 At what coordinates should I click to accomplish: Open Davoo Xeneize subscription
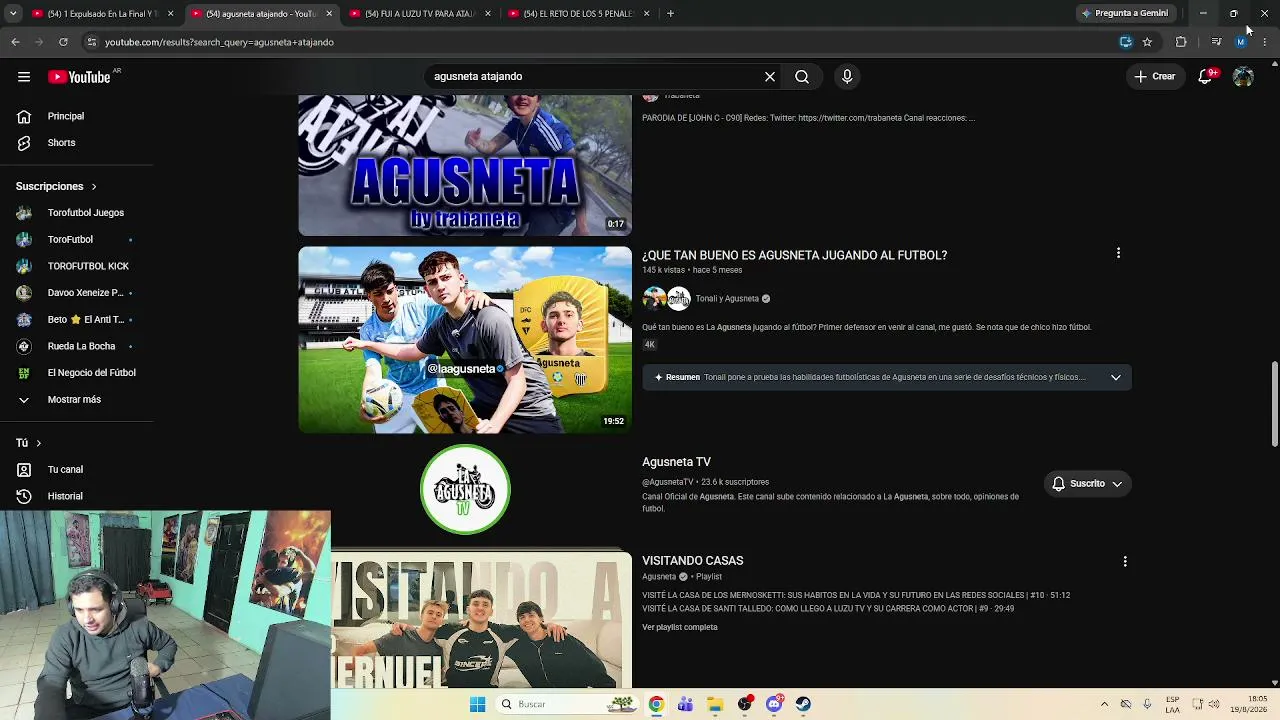[85, 293]
